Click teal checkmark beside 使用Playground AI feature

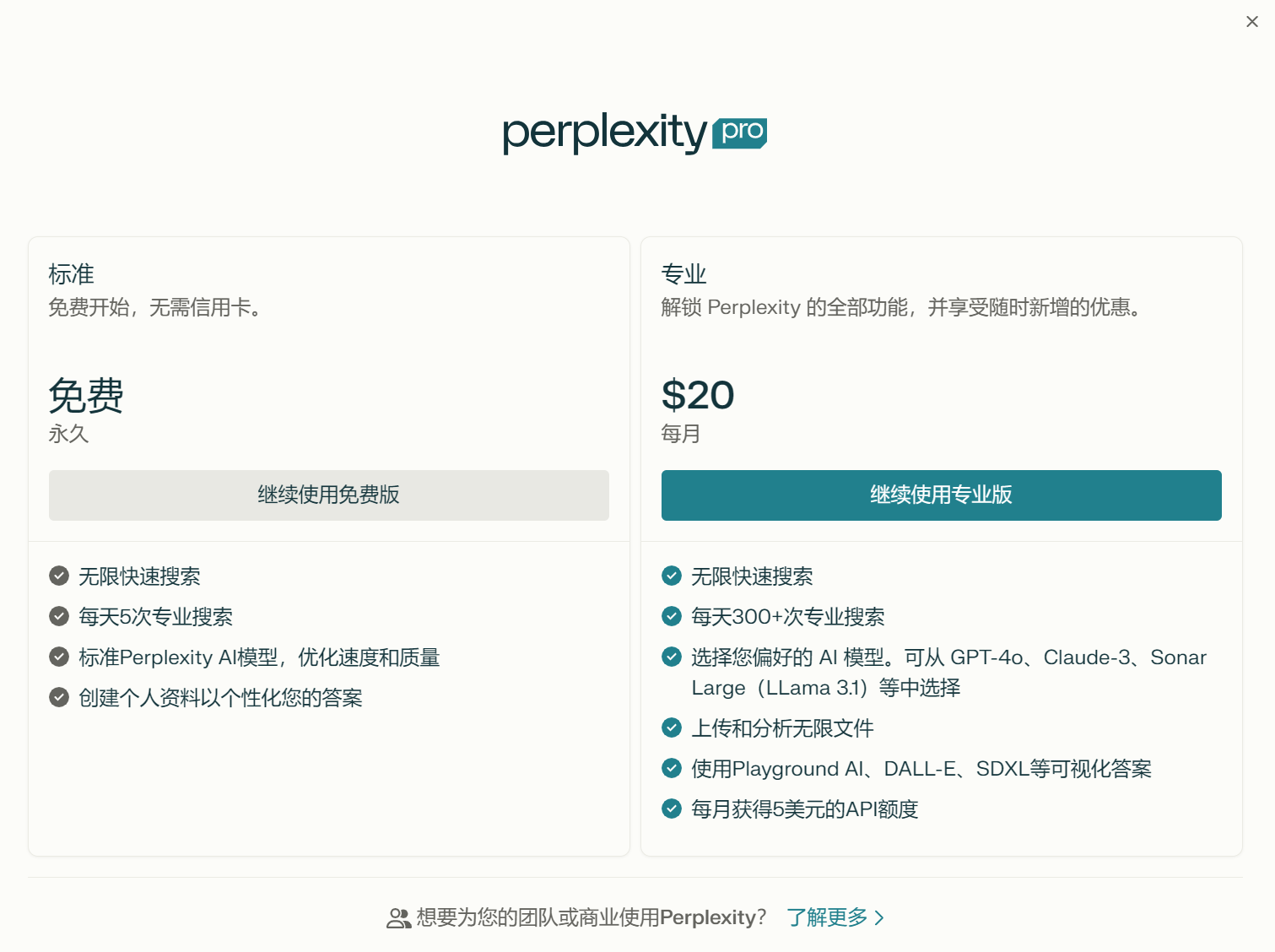[672, 768]
